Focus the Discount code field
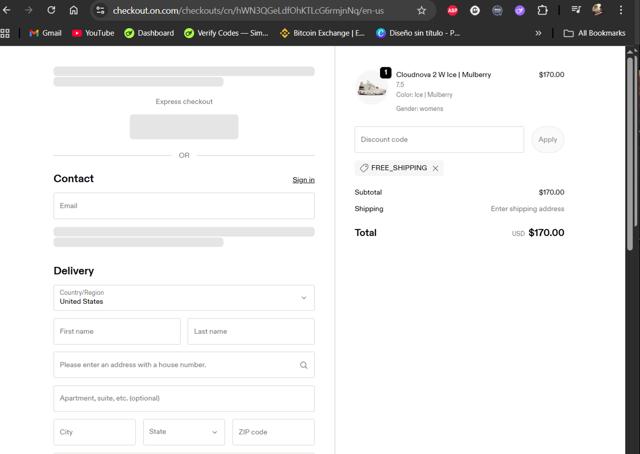This screenshot has width=640, height=454. click(439, 140)
